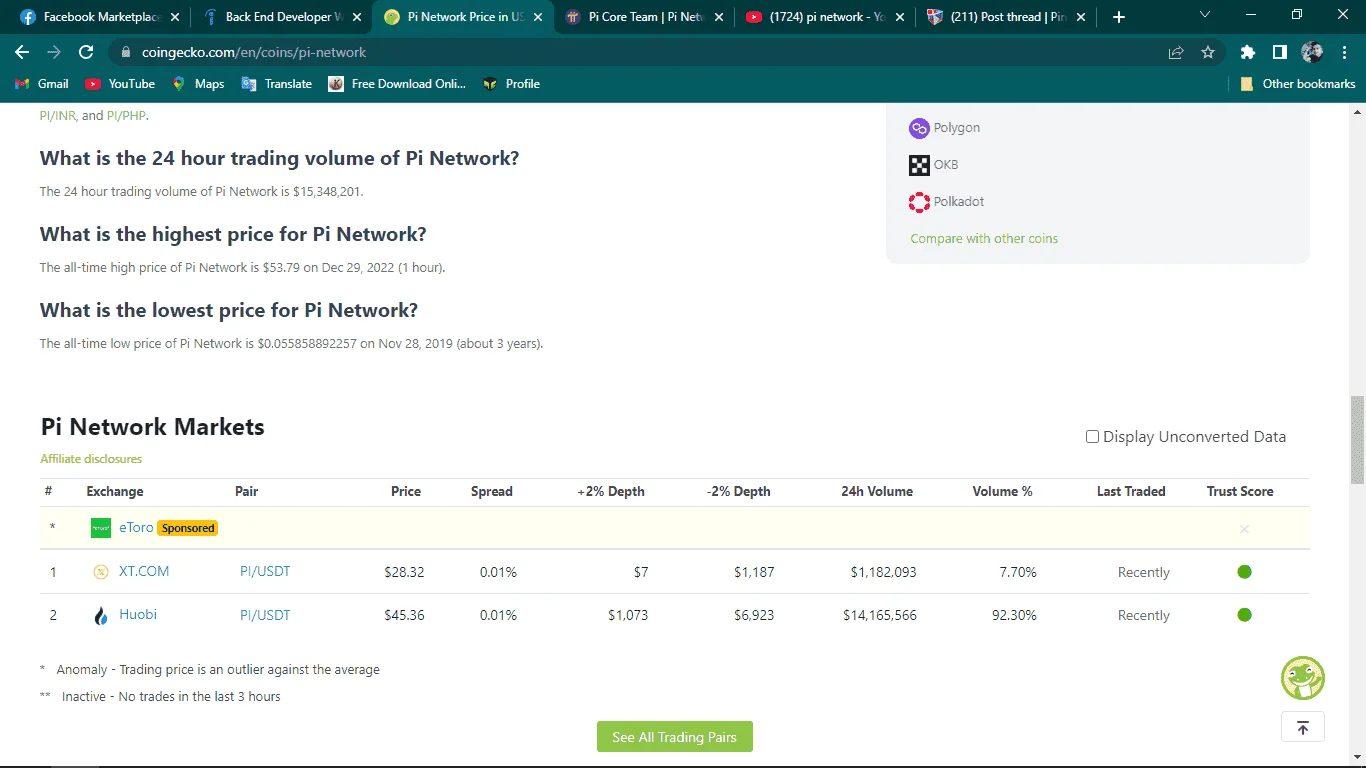Go back to the previous page
This screenshot has width=1366, height=768.
22,52
